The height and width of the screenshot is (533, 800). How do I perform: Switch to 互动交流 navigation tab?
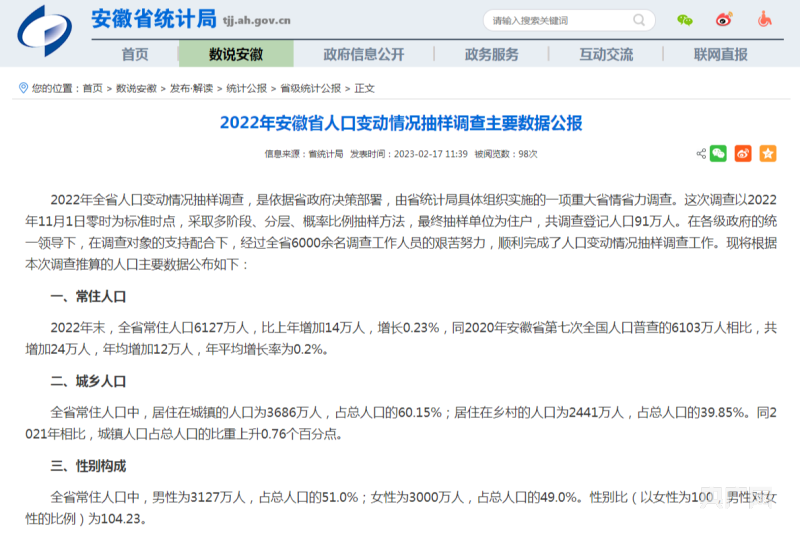point(606,54)
